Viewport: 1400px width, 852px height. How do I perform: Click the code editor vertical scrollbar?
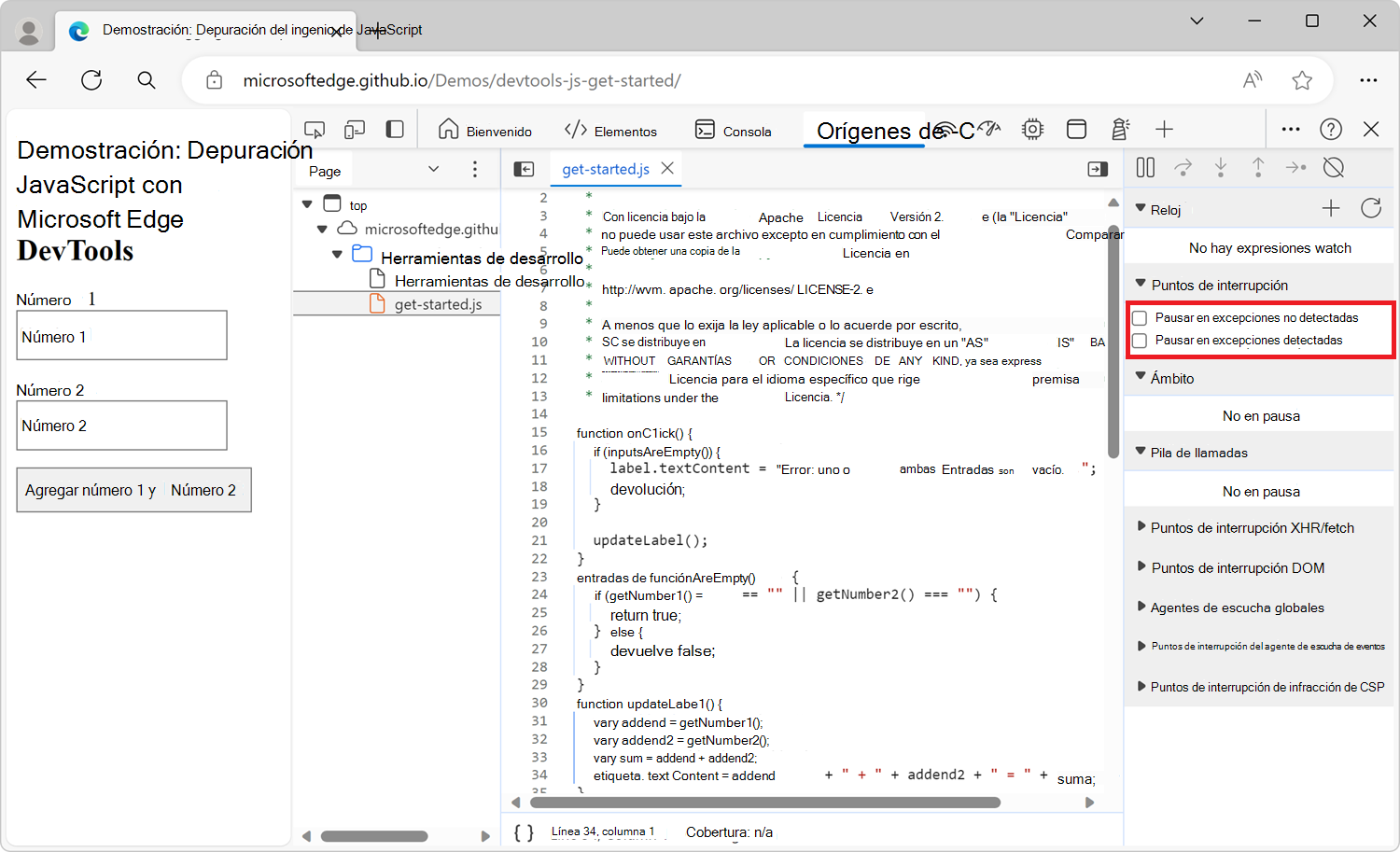coord(1113,340)
